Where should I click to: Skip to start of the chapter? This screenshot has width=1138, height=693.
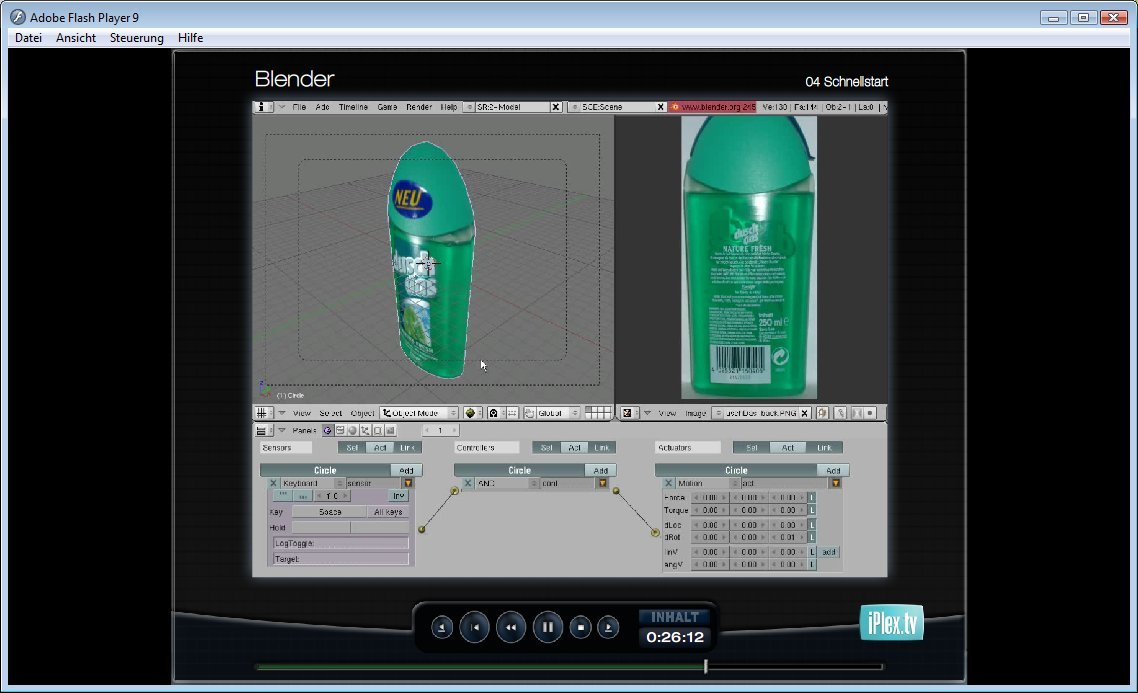click(475, 627)
